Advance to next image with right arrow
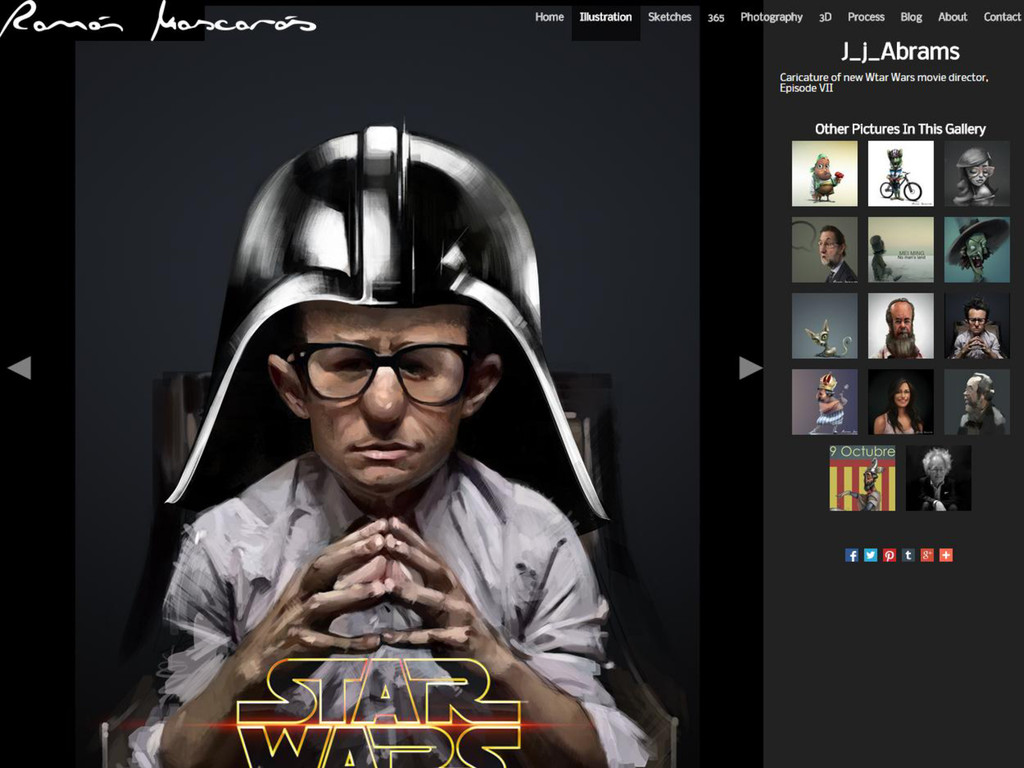This screenshot has height=768, width=1024. click(x=750, y=368)
